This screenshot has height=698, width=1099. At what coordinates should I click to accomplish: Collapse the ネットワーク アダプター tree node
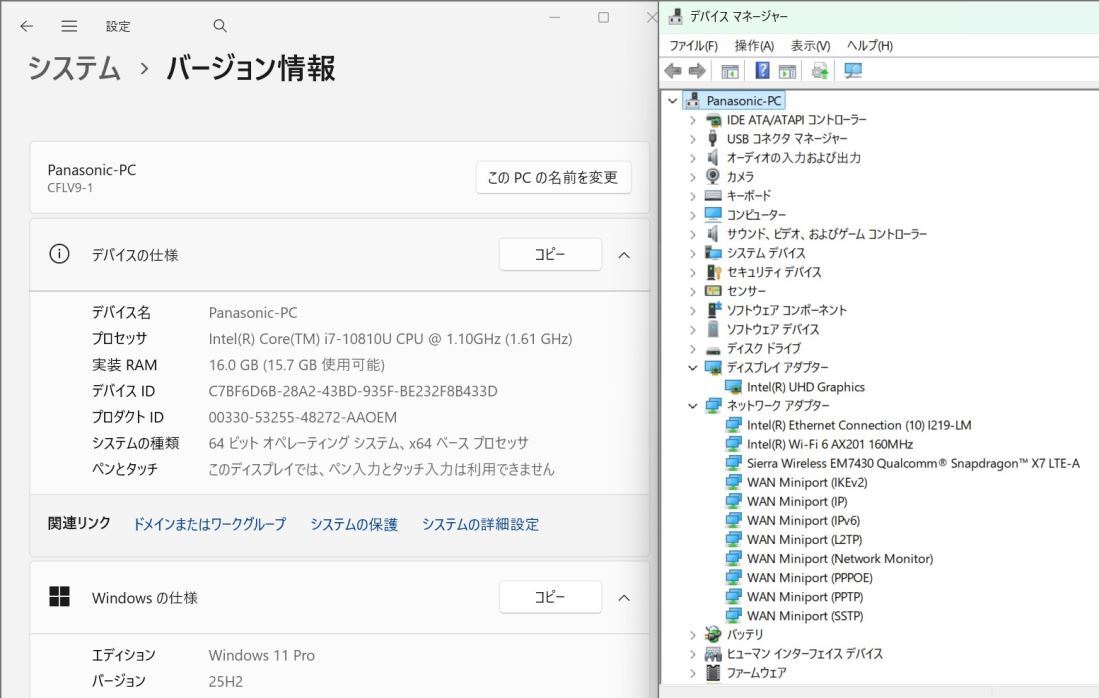click(692, 406)
